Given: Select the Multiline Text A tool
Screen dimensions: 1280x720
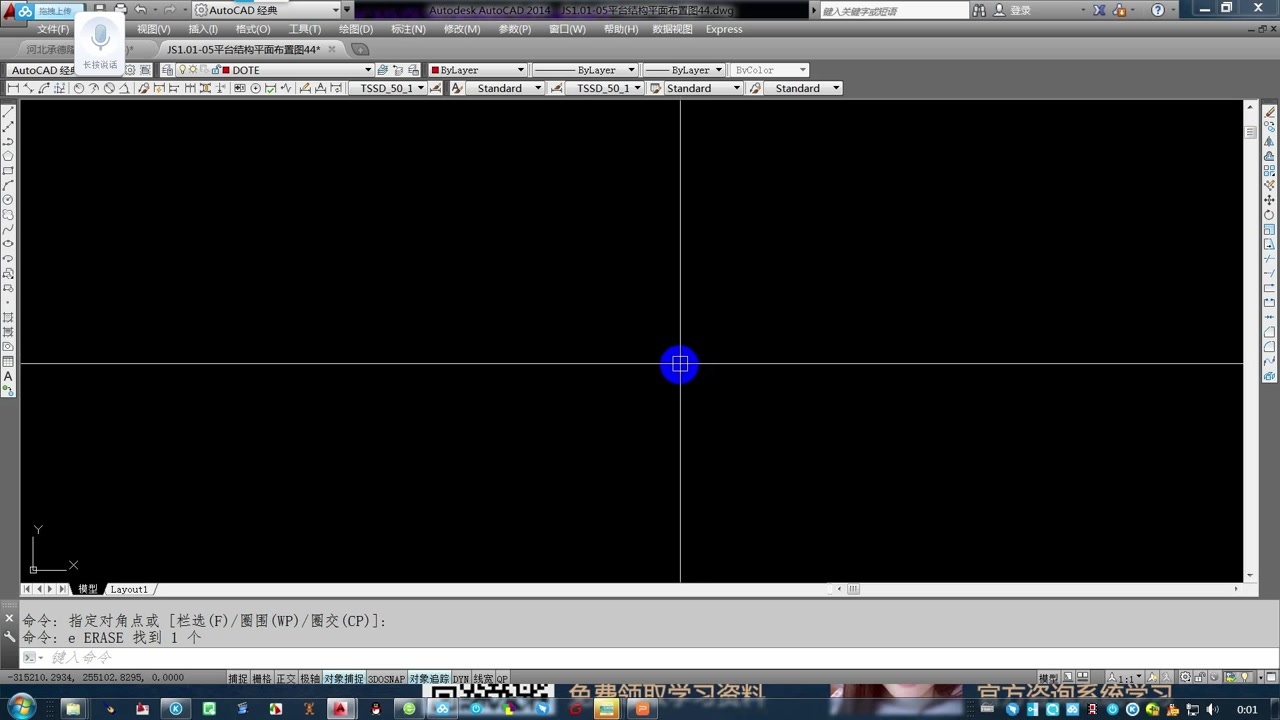Looking at the screenshot, I should coord(8,377).
